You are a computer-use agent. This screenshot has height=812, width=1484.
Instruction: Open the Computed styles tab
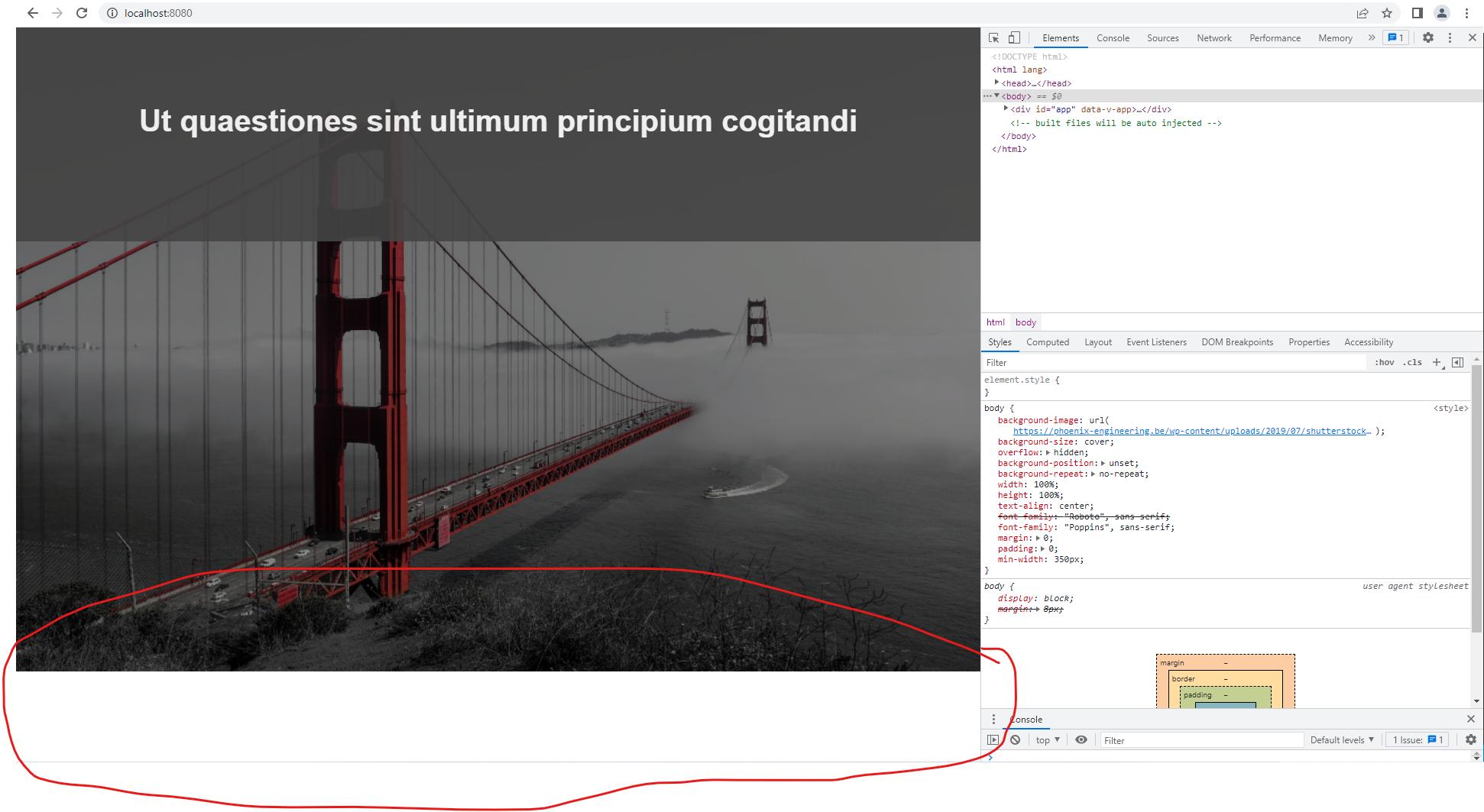coord(1048,342)
